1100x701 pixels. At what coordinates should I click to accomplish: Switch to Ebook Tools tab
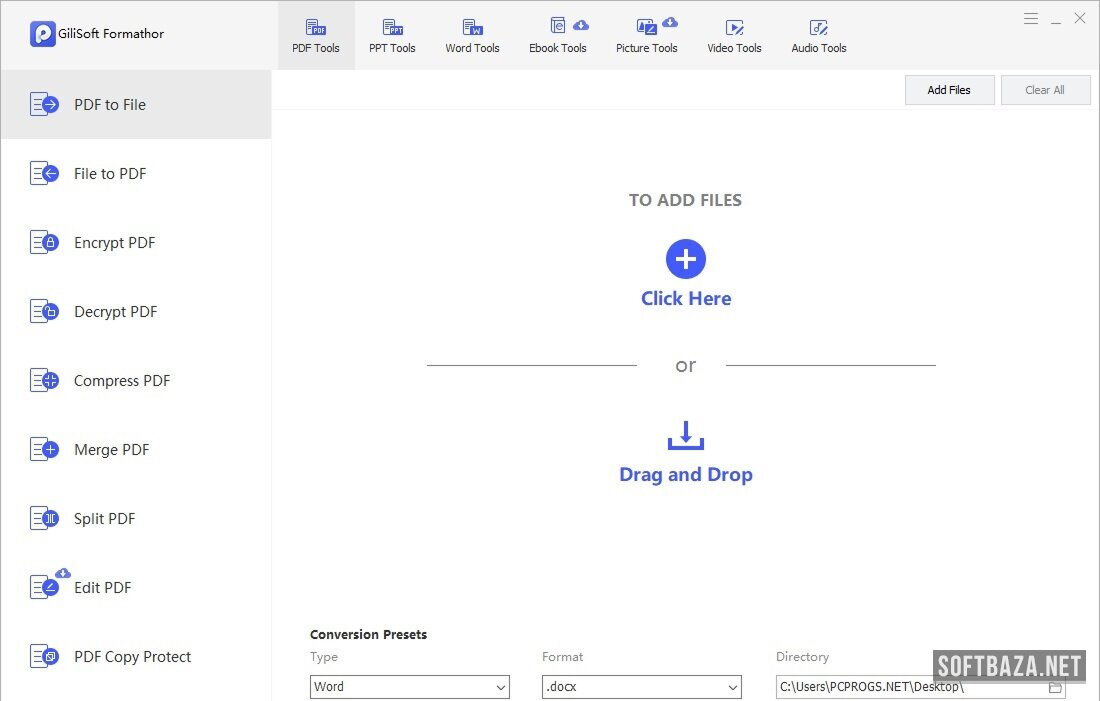pos(558,36)
